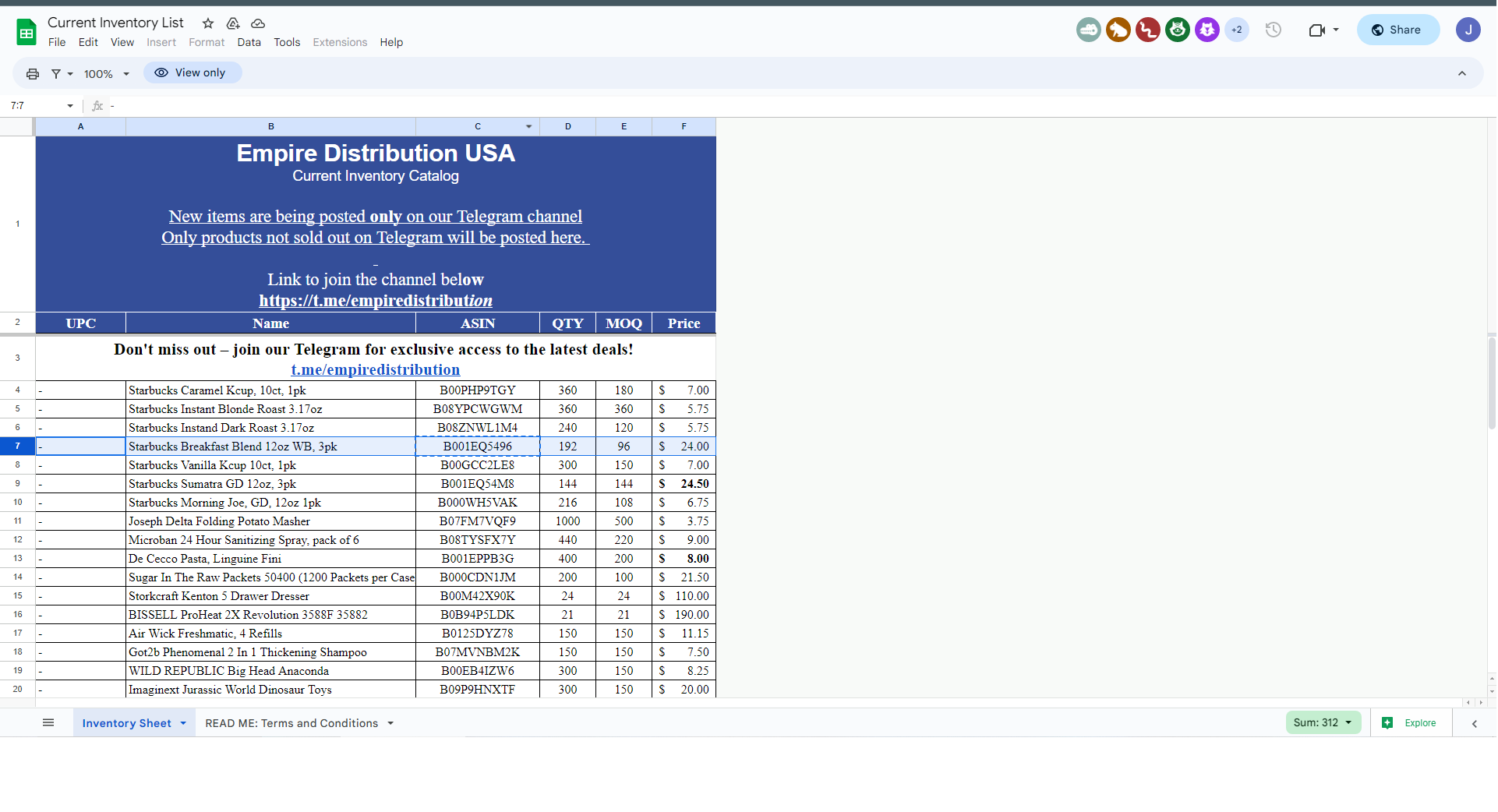1498x812 pixels.
Task: Start a Meet call with camera icon
Action: pos(1317,30)
